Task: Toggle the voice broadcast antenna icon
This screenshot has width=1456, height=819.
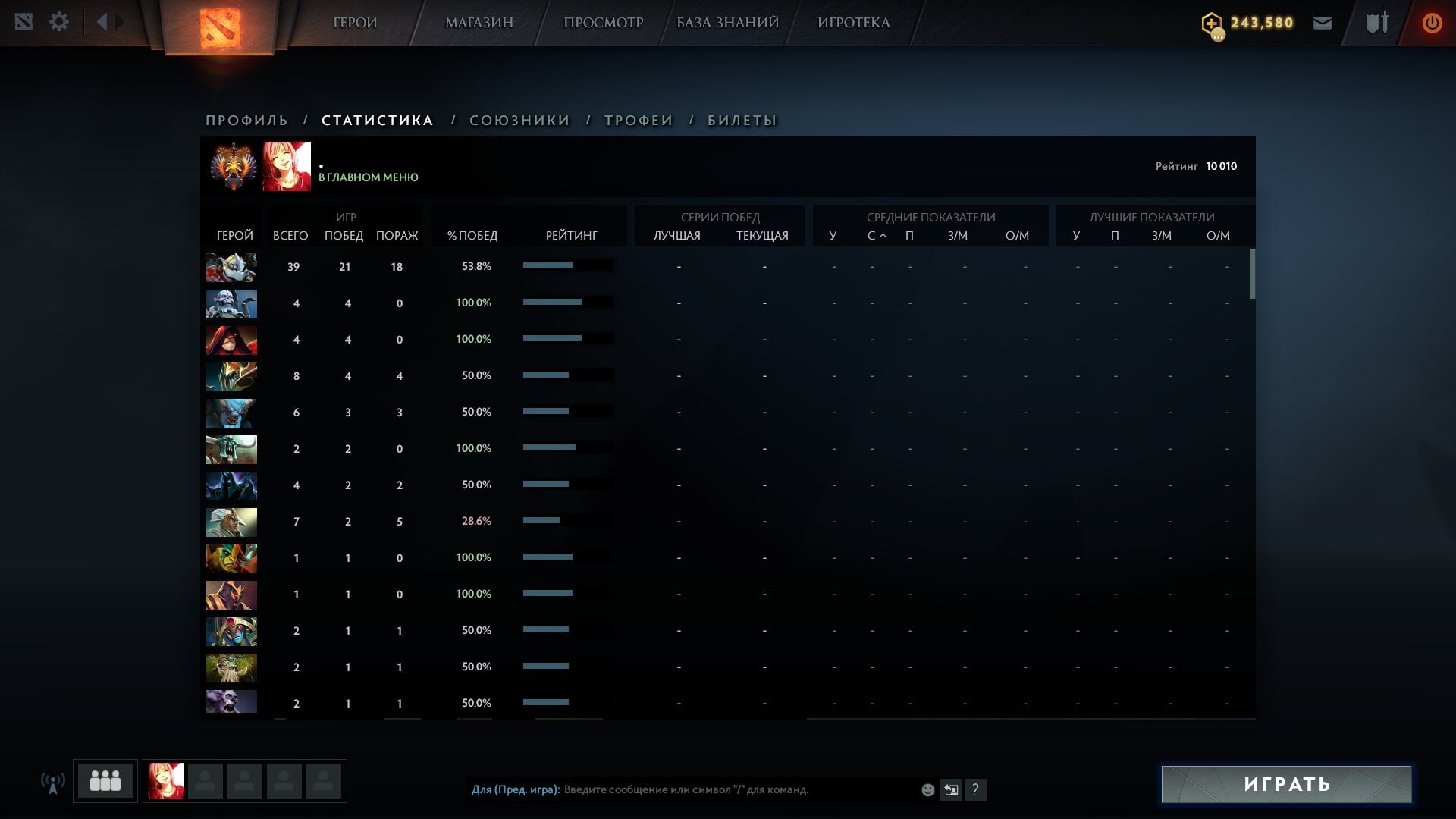Action: pyautogui.click(x=52, y=783)
